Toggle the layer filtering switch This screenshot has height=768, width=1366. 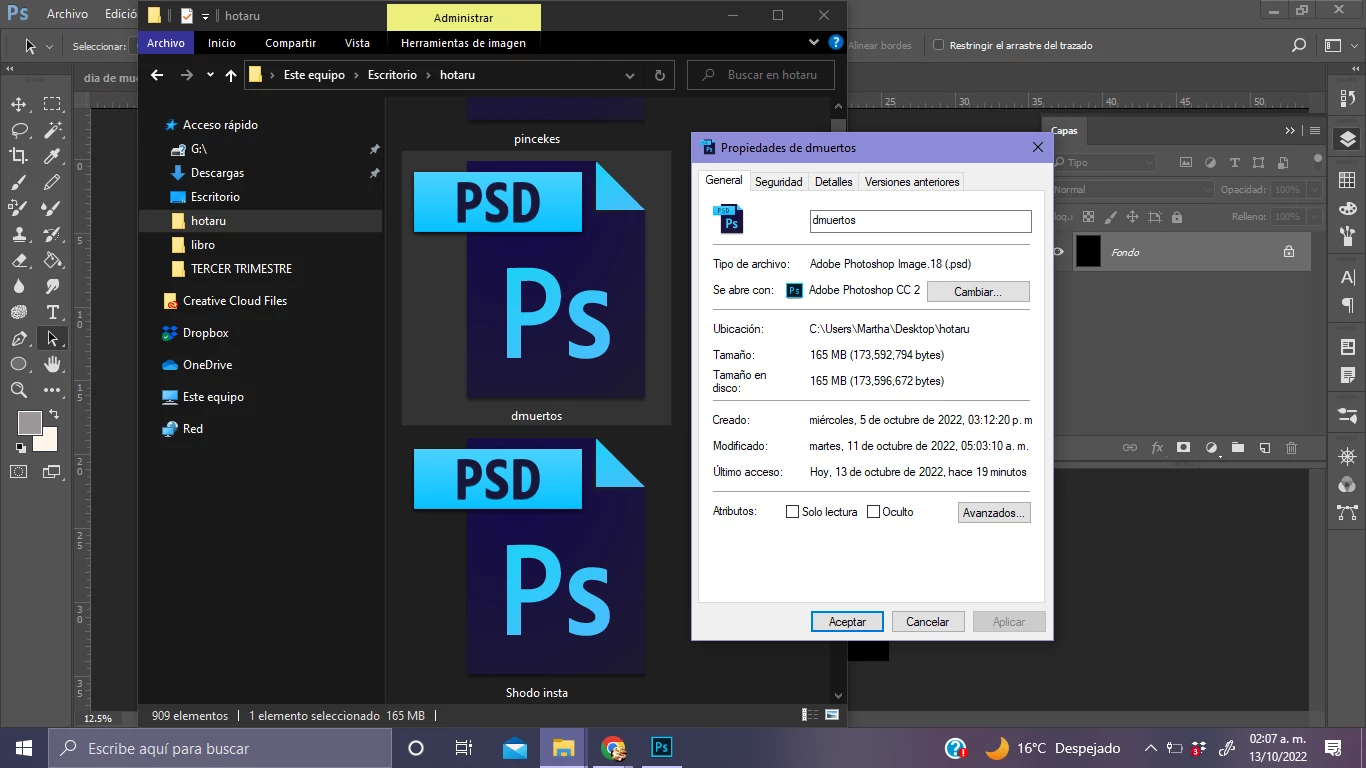[1319, 160]
